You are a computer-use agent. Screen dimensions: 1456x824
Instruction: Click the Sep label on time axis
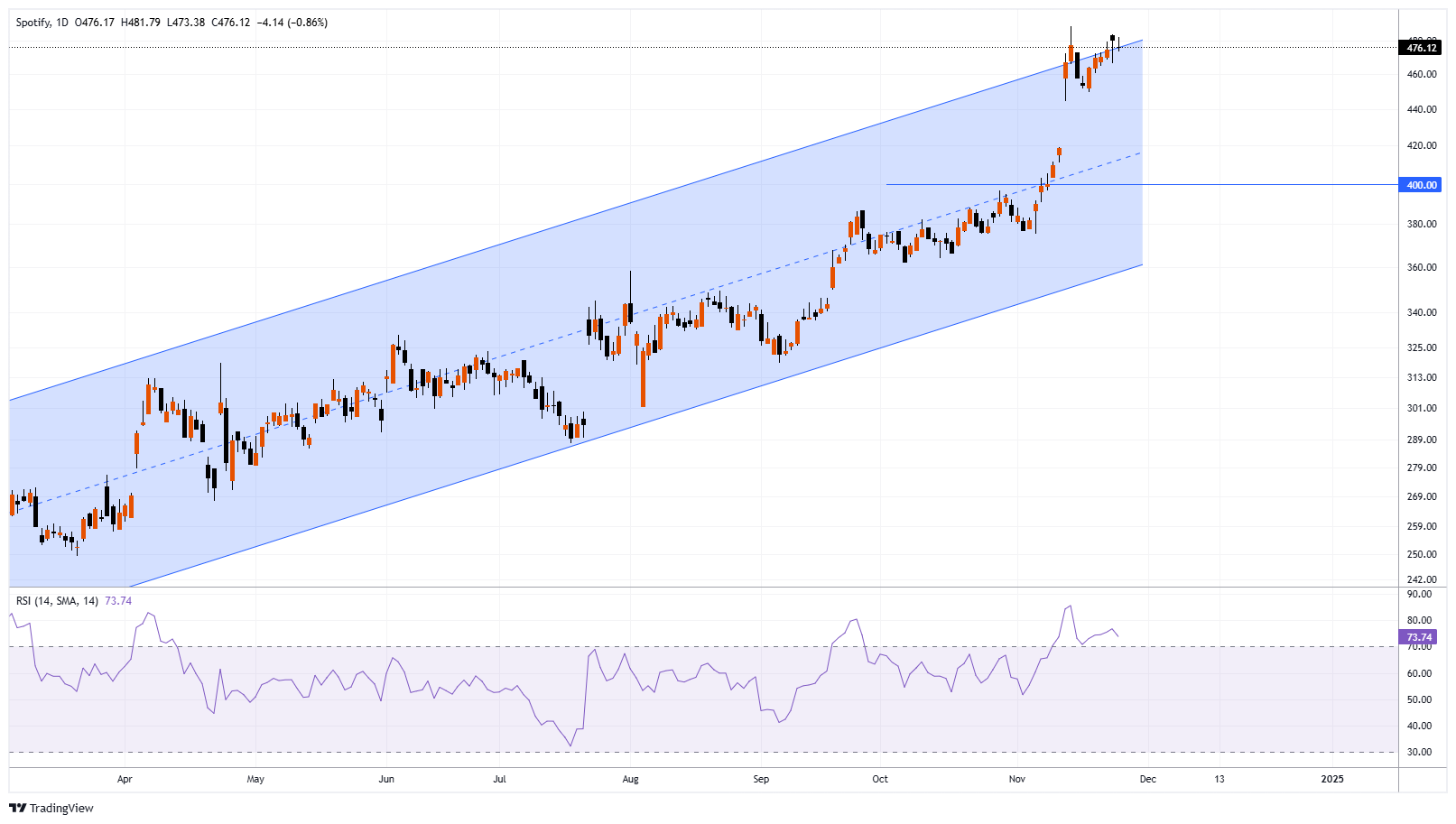point(761,779)
